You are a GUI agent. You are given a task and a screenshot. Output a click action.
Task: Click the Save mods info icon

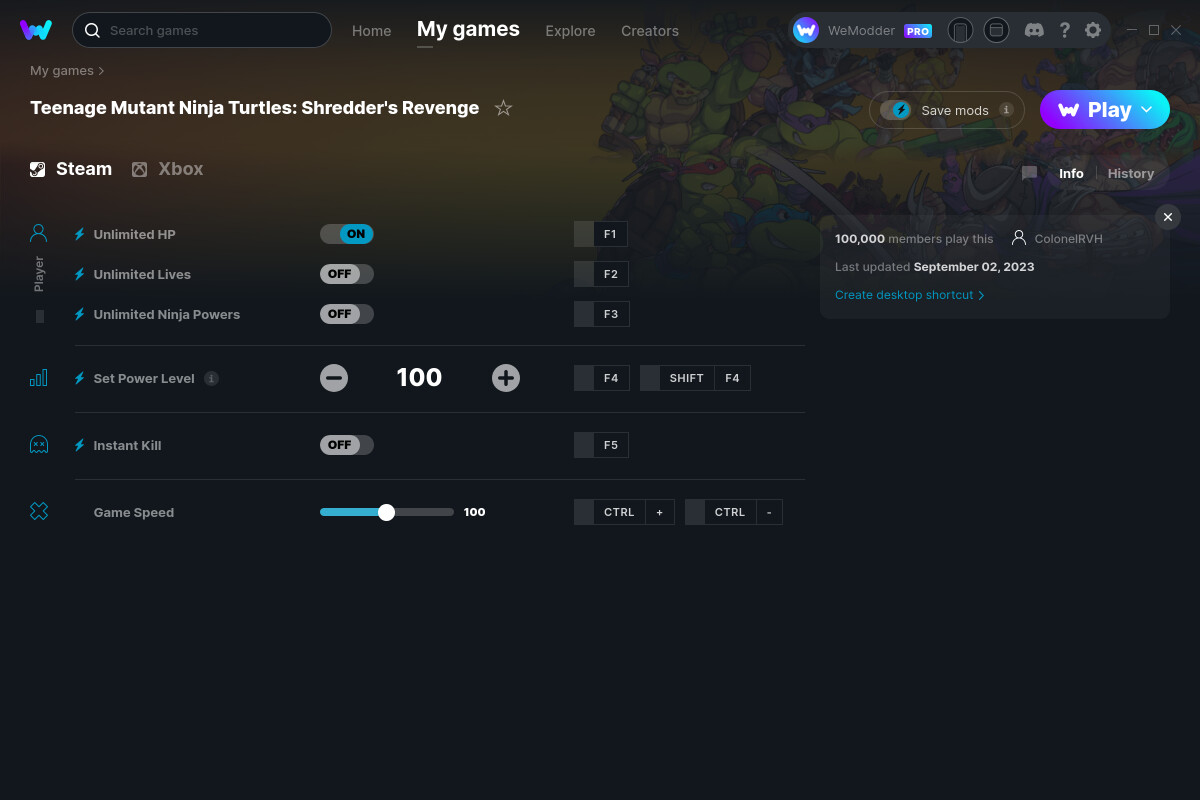[x=1006, y=110]
